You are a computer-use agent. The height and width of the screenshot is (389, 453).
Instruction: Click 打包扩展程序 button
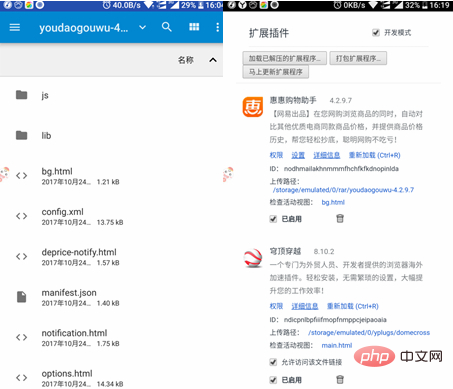tap(358, 58)
